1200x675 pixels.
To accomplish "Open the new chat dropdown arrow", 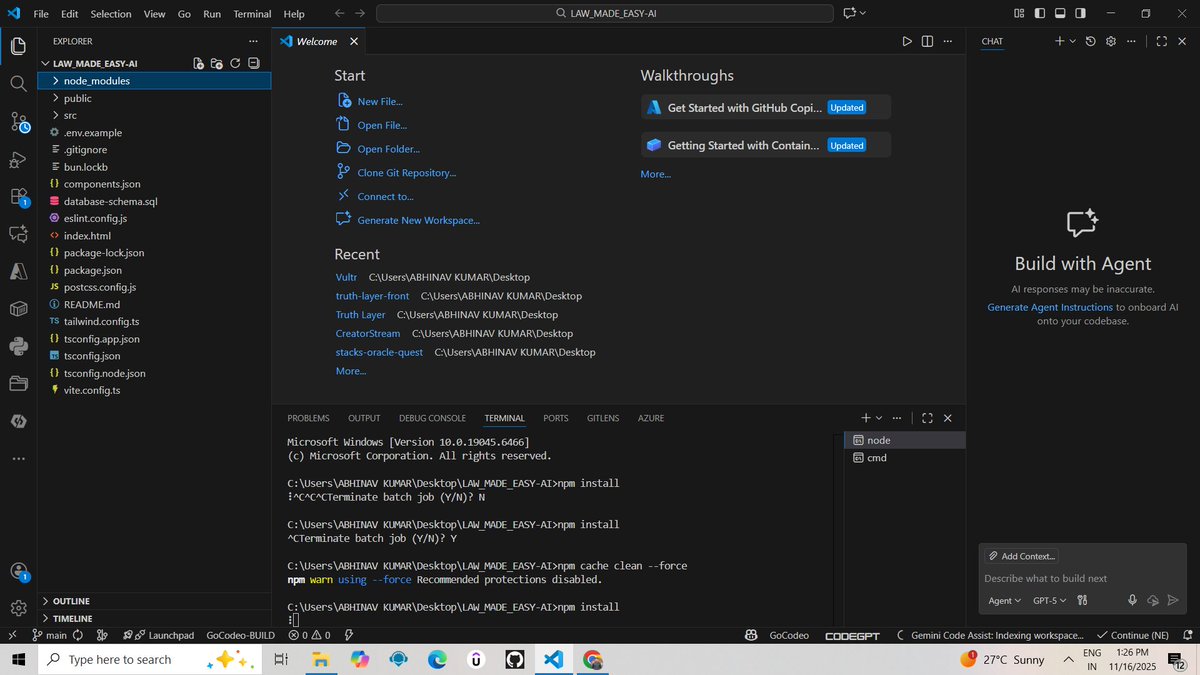I will tap(1073, 41).
